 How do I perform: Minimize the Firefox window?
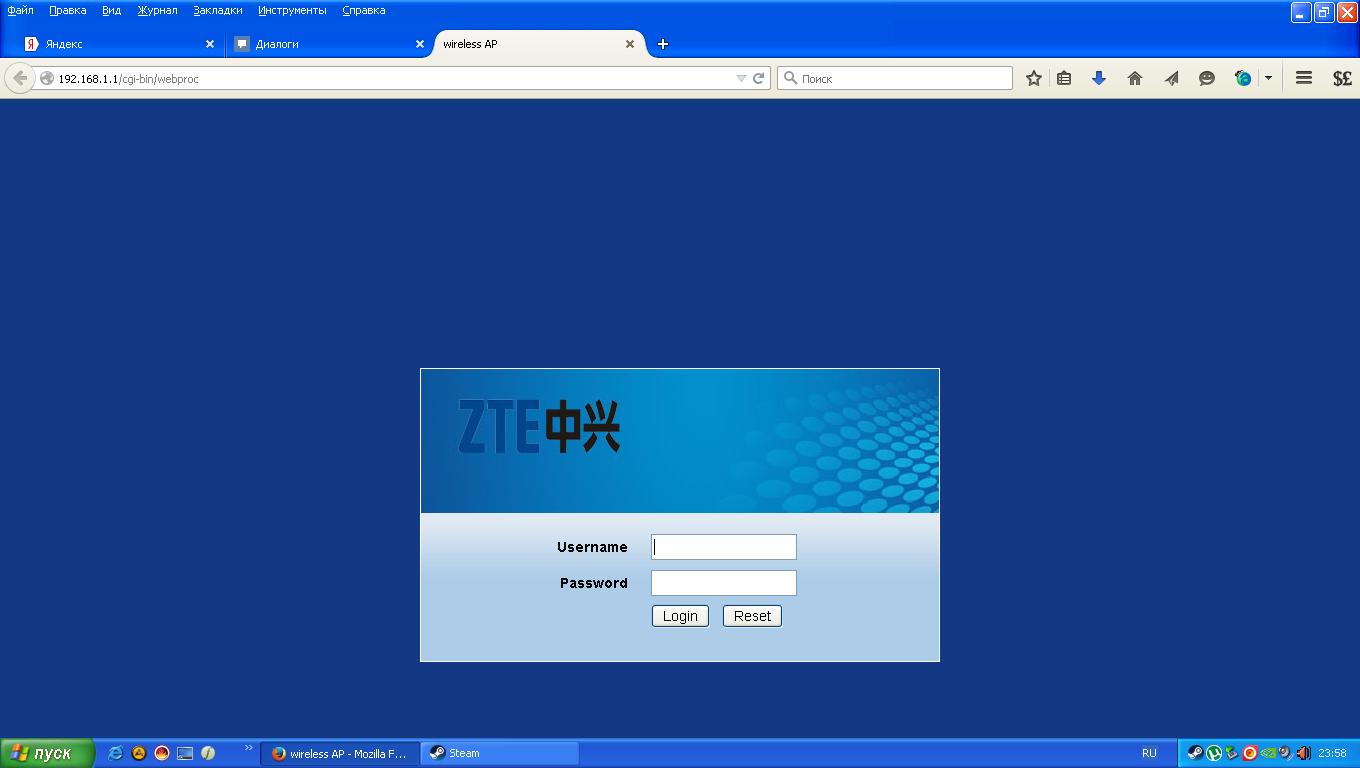[1300, 12]
